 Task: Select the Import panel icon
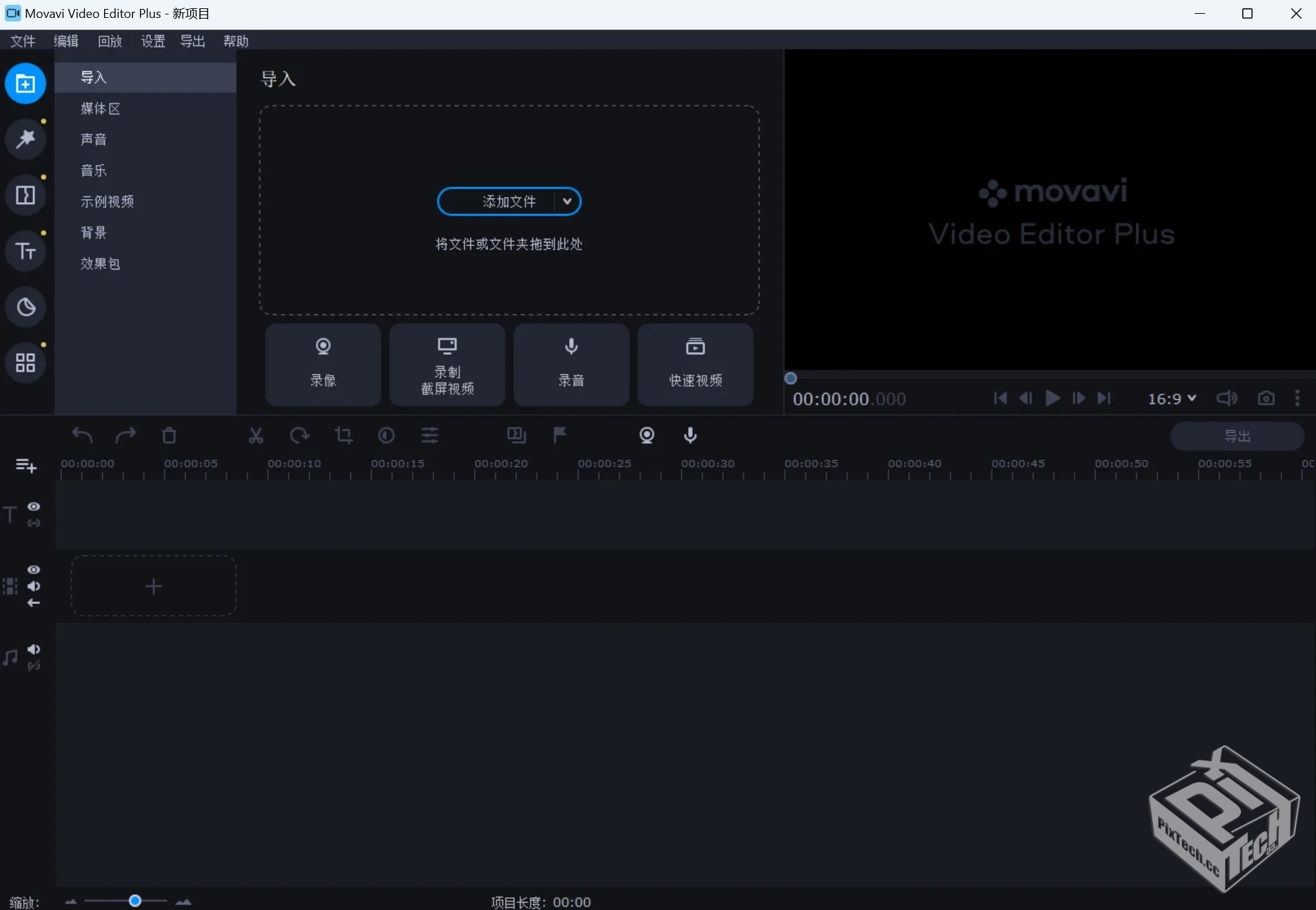click(25, 83)
